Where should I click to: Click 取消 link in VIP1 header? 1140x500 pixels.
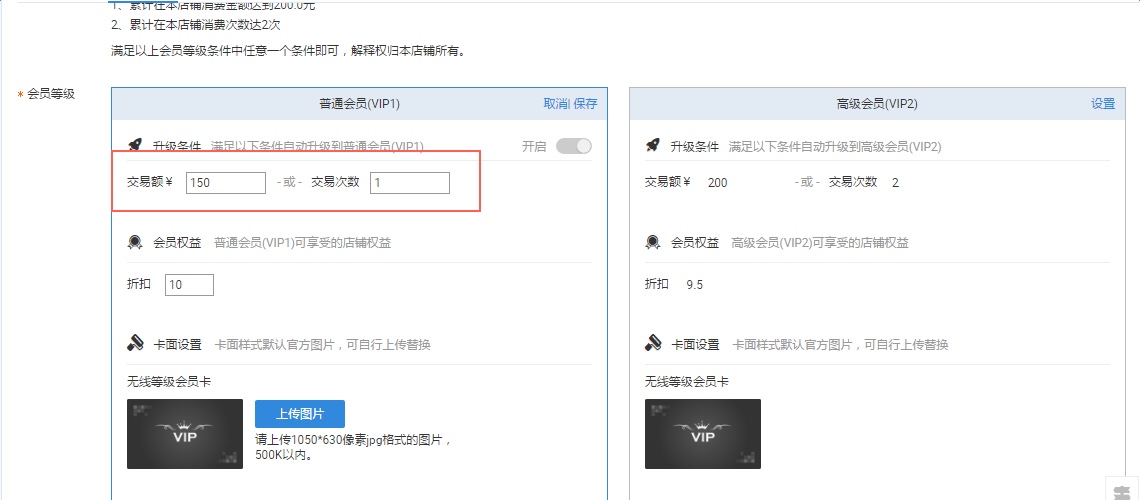point(555,104)
